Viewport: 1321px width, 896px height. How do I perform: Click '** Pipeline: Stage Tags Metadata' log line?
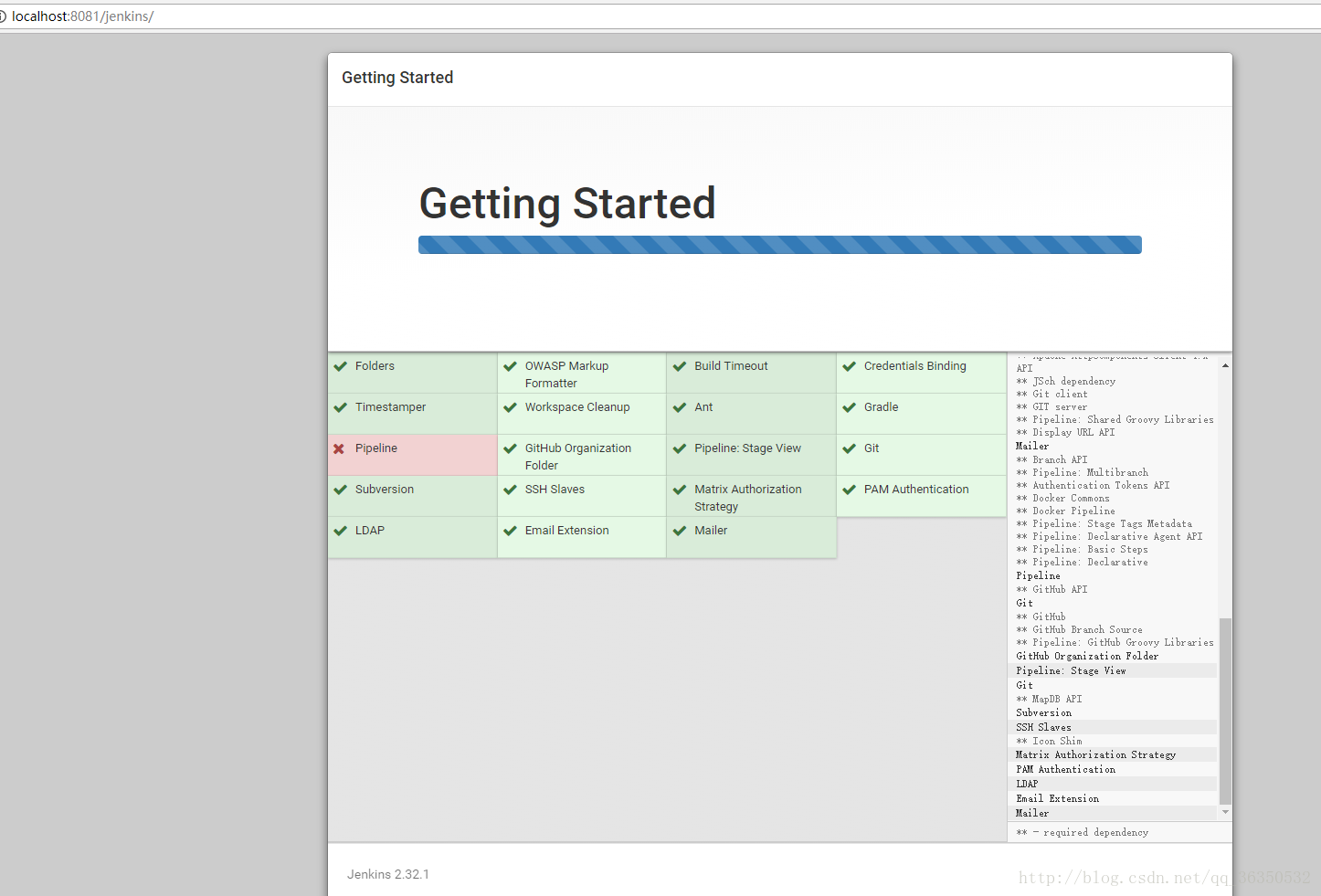click(x=1104, y=524)
